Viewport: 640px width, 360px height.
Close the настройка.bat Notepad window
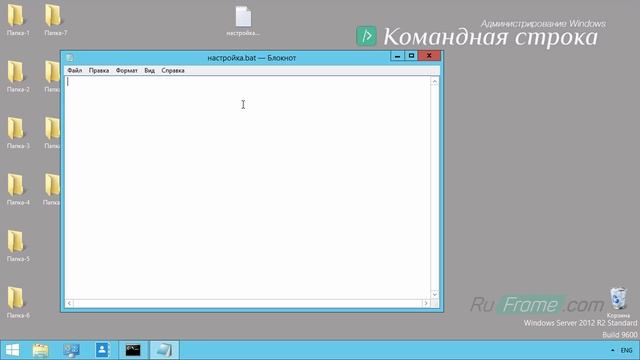429,56
